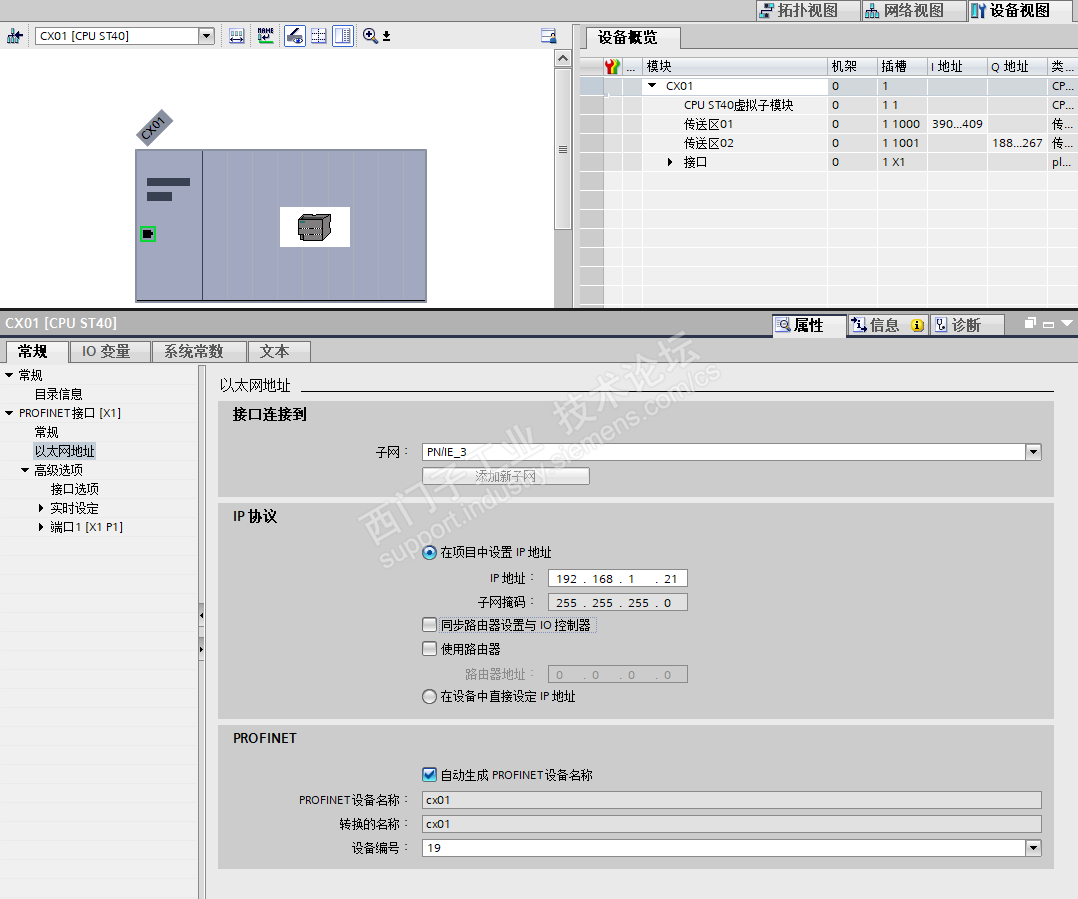Viewport: 1078px width, 899px height.
Task: Click the CX01 rack label tag
Action: pyautogui.click(x=154, y=128)
